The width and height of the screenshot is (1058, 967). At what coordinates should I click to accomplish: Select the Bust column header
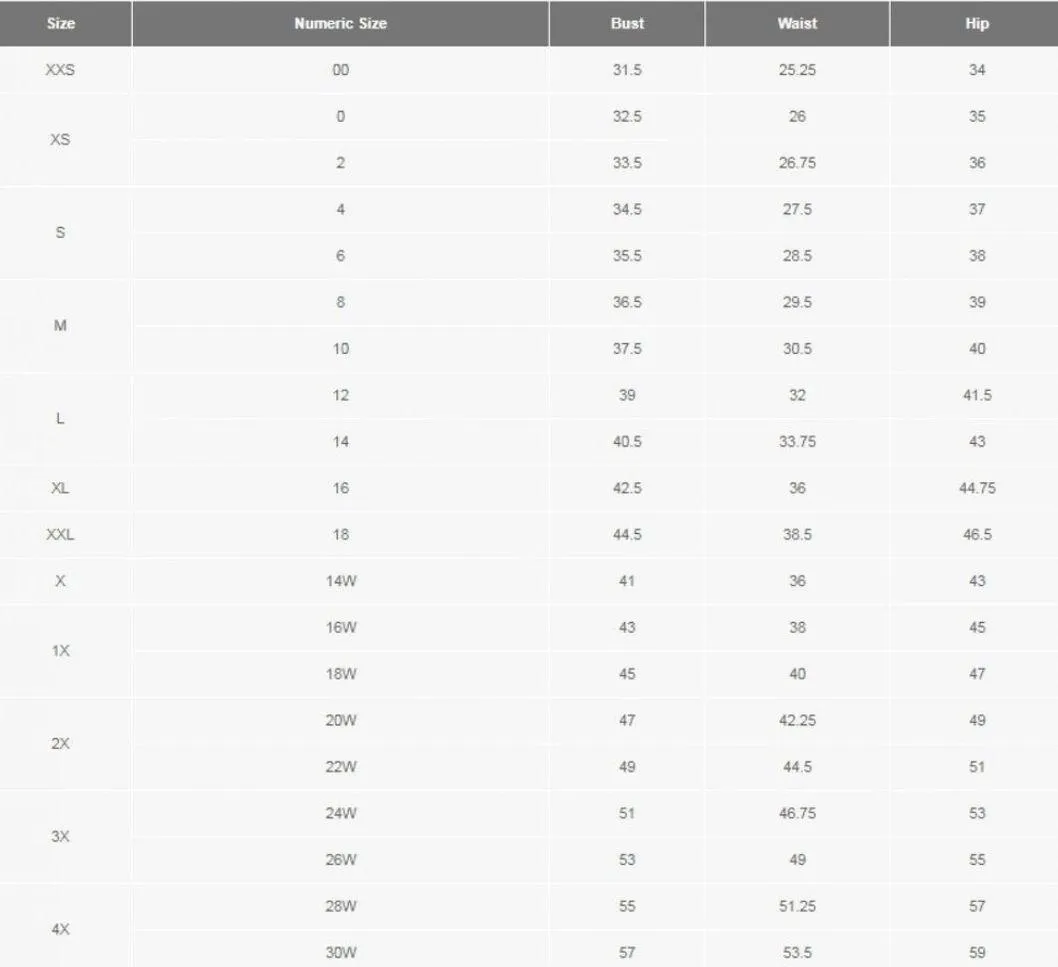pyautogui.click(x=627, y=24)
